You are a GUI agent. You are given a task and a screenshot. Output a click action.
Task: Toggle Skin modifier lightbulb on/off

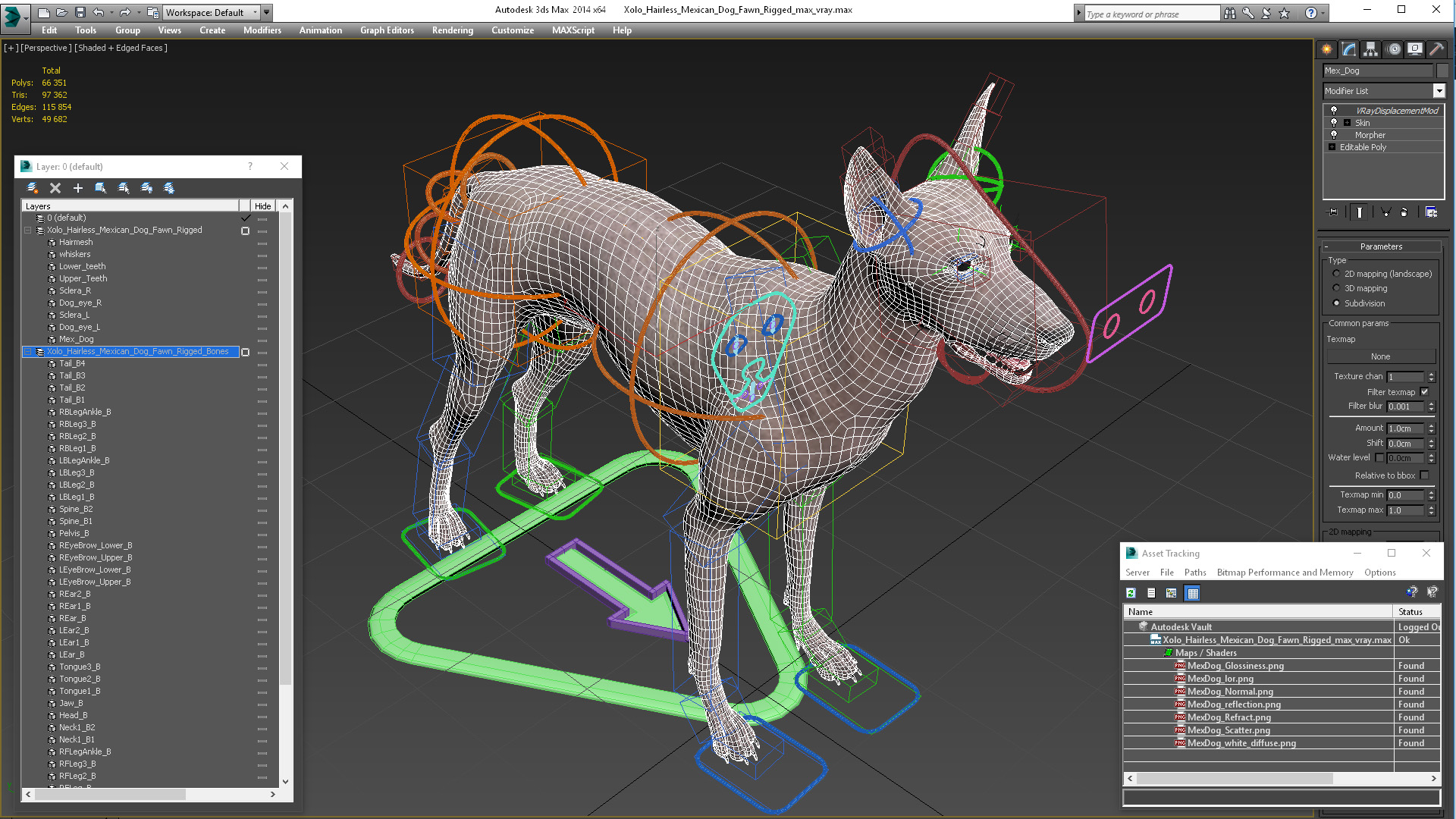1334,123
